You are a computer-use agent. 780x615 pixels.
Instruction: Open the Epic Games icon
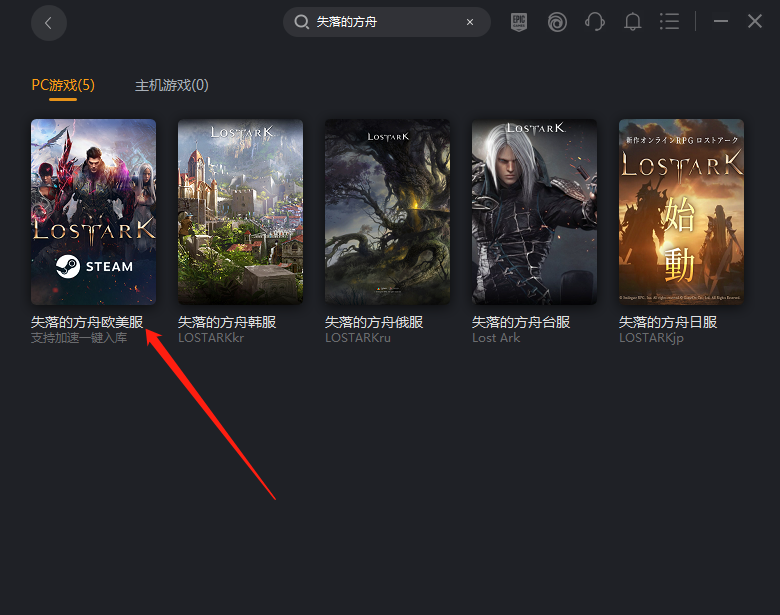tap(518, 22)
